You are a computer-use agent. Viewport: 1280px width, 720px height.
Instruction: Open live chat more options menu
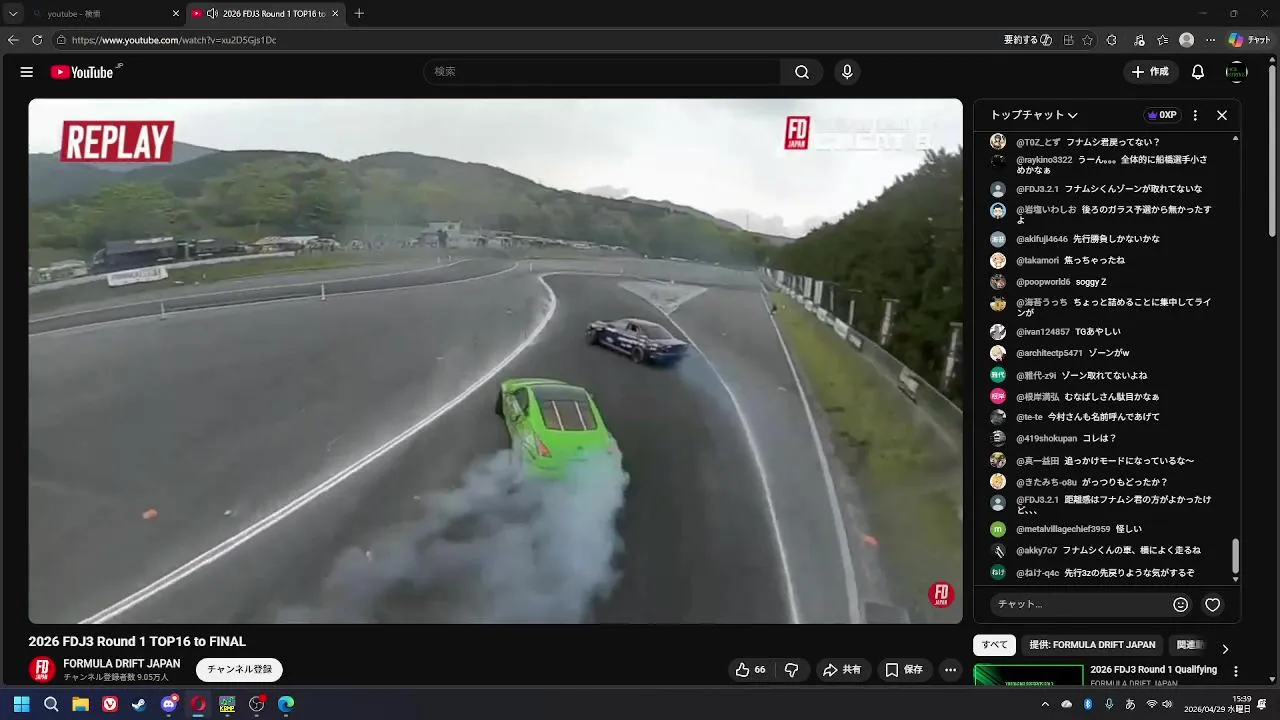(1195, 115)
